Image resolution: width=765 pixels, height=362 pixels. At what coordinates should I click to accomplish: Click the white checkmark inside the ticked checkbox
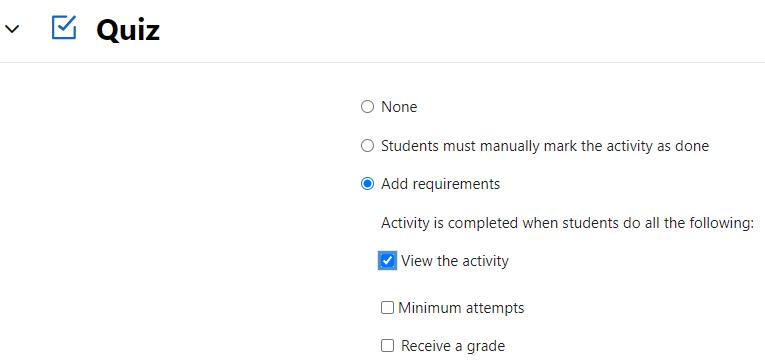(387, 261)
